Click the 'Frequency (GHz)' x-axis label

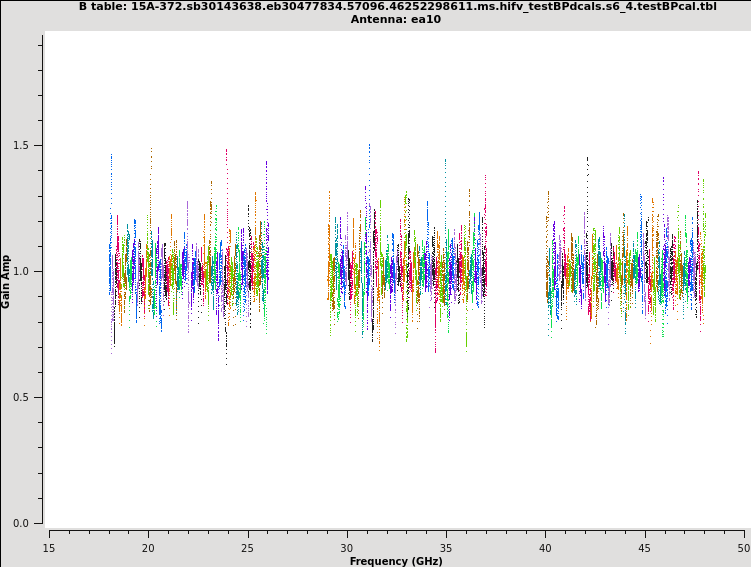click(x=396, y=561)
